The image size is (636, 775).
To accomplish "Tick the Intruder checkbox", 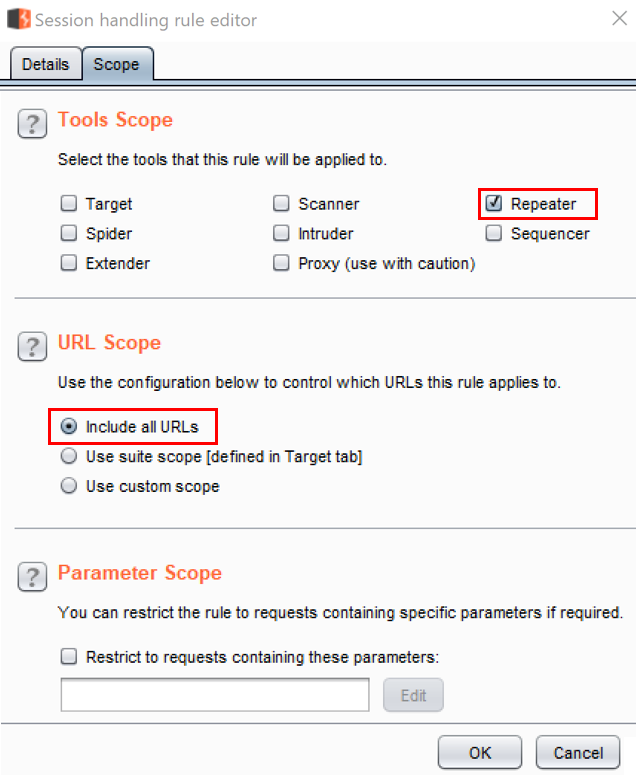I will pyautogui.click(x=281, y=234).
